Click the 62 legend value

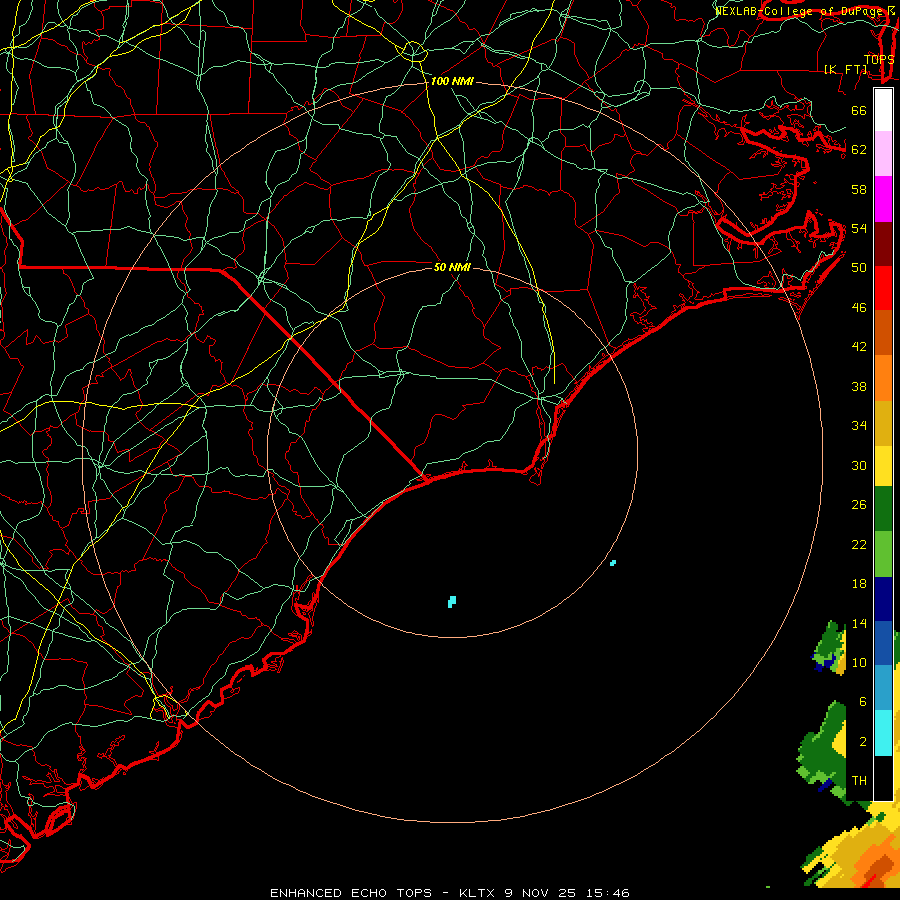click(859, 150)
